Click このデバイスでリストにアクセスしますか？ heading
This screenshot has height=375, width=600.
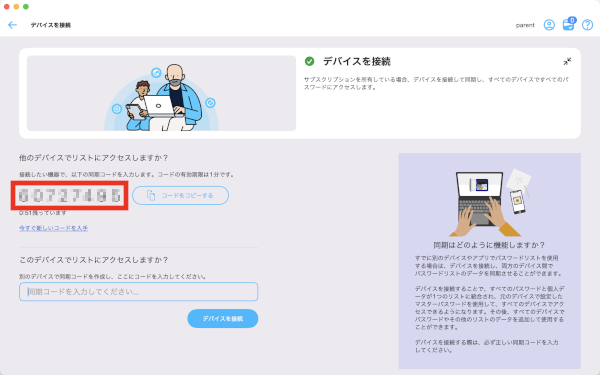click(x=94, y=260)
